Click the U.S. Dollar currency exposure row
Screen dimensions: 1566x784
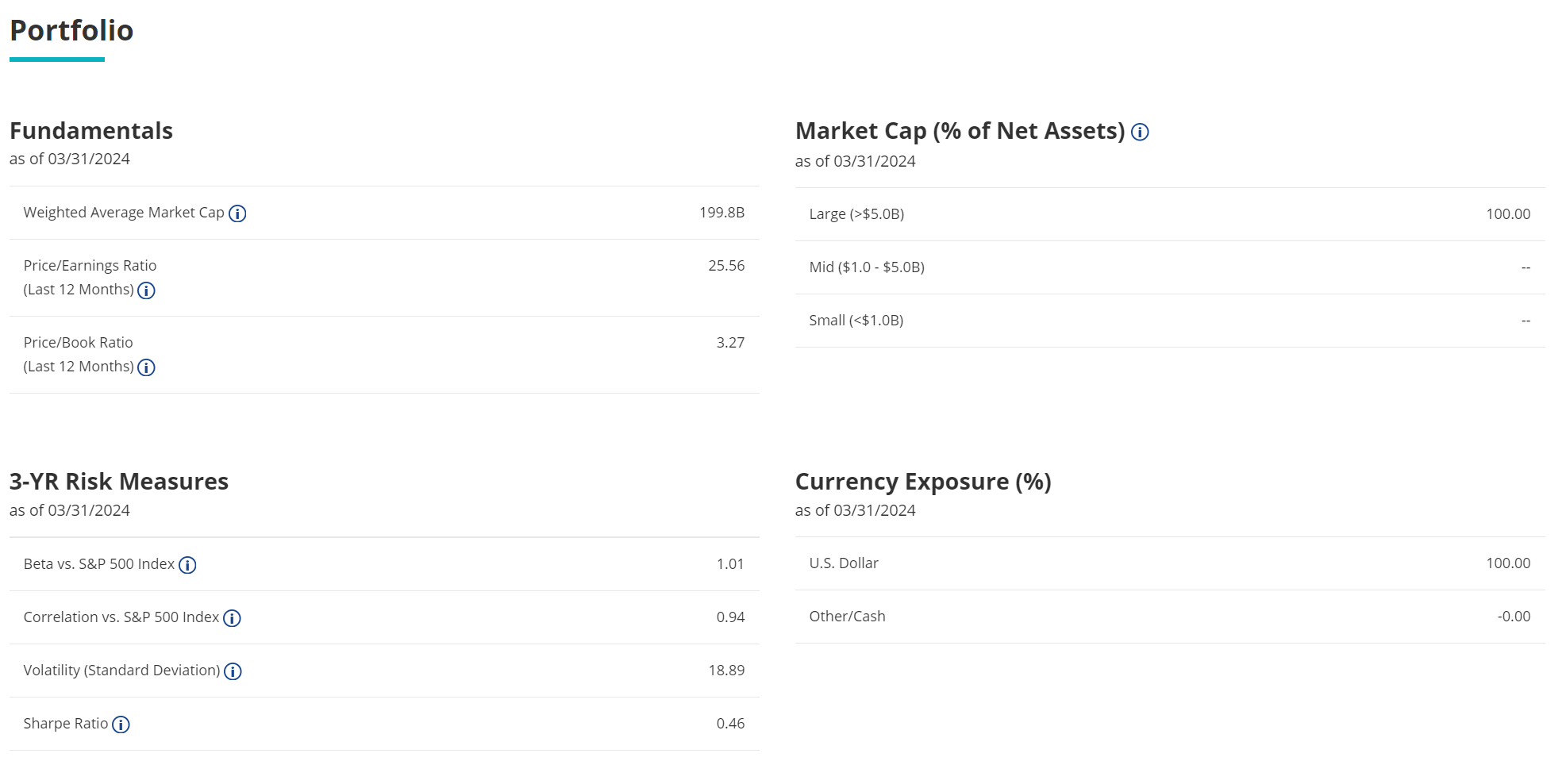tap(844, 563)
